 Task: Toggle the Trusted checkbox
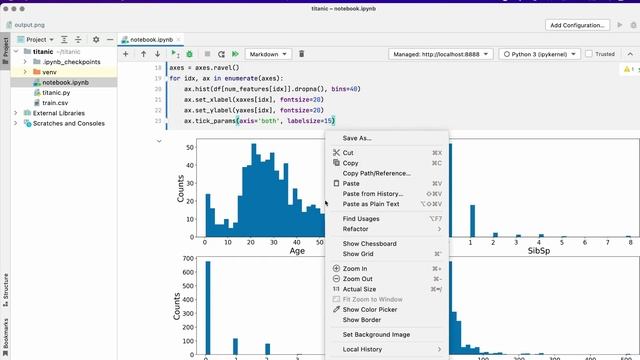(589, 54)
